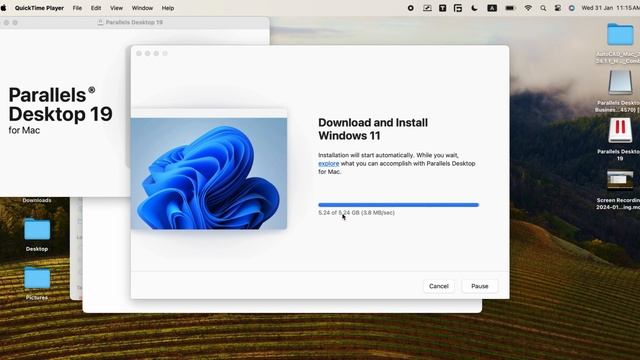Click the date and time in menu bar
Screen dimensions: 640x360
610,8
